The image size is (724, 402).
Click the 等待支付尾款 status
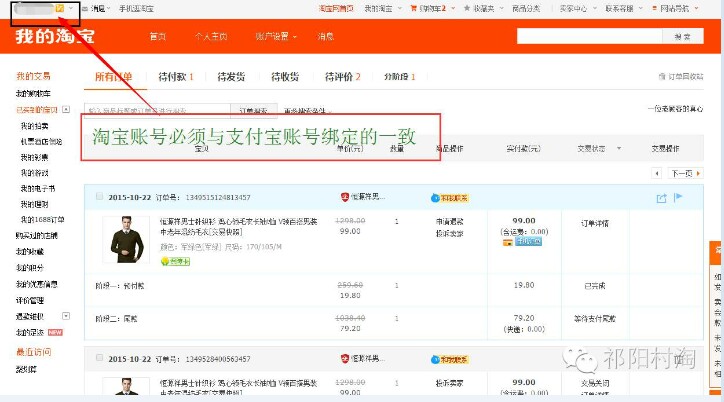click(x=595, y=318)
